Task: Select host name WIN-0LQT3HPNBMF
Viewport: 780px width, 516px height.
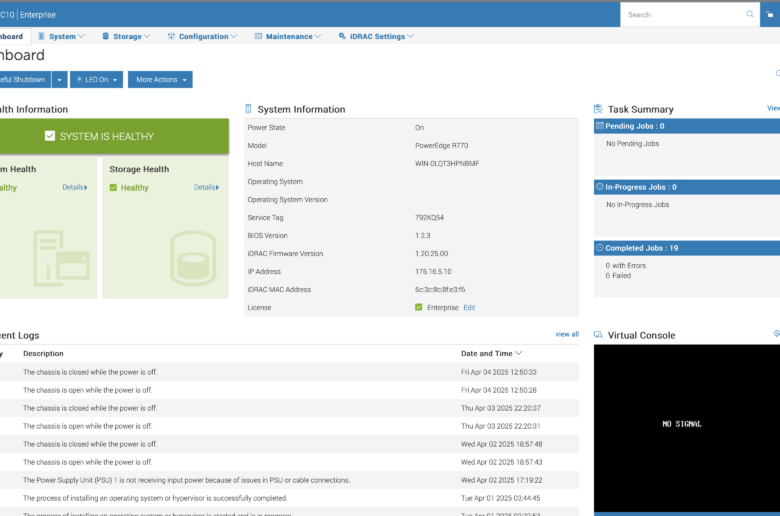Action: click(x=447, y=164)
